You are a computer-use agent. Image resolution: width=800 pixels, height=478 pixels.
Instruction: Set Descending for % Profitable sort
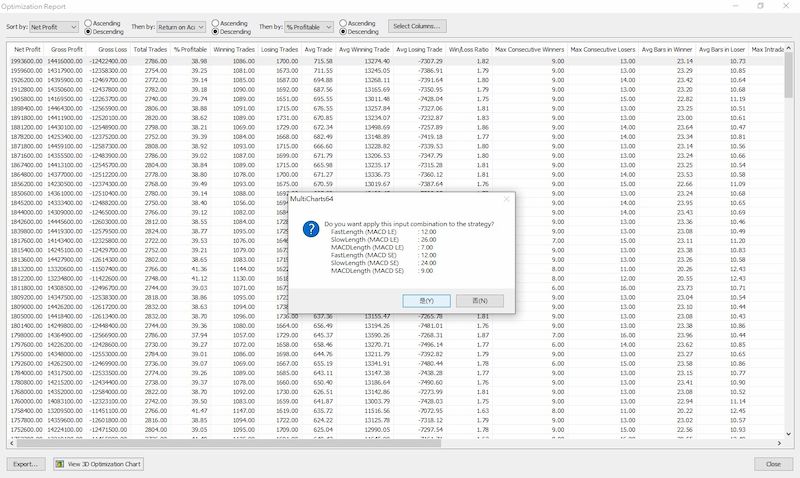click(x=343, y=32)
